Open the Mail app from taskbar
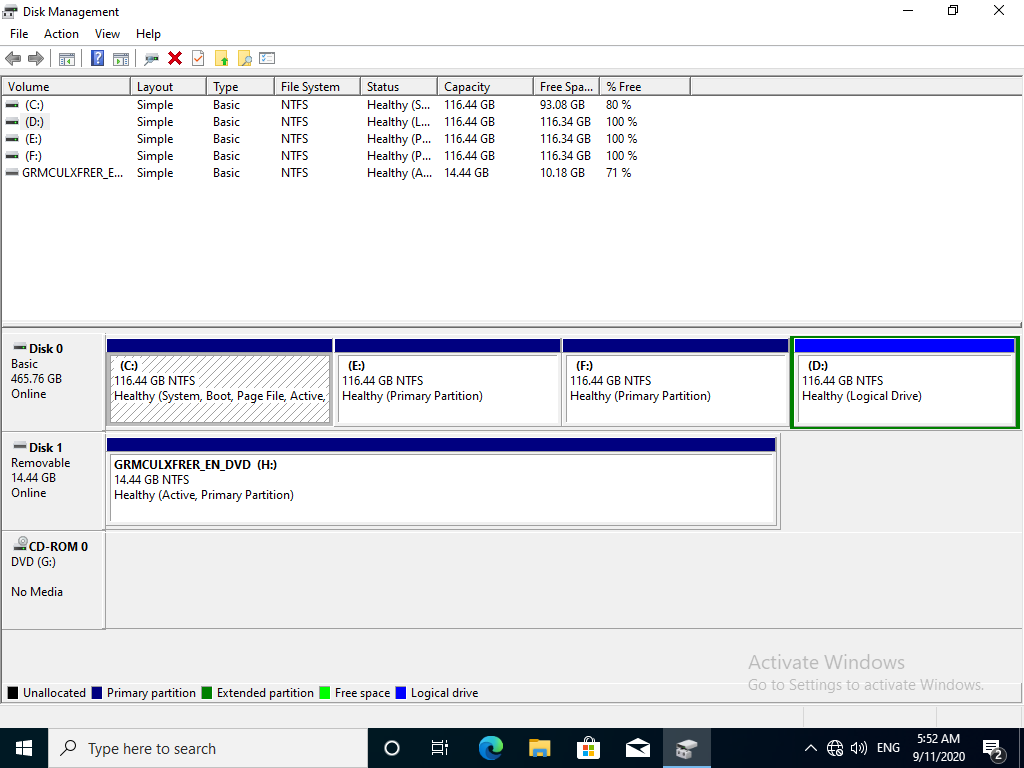 pos(638,748)
